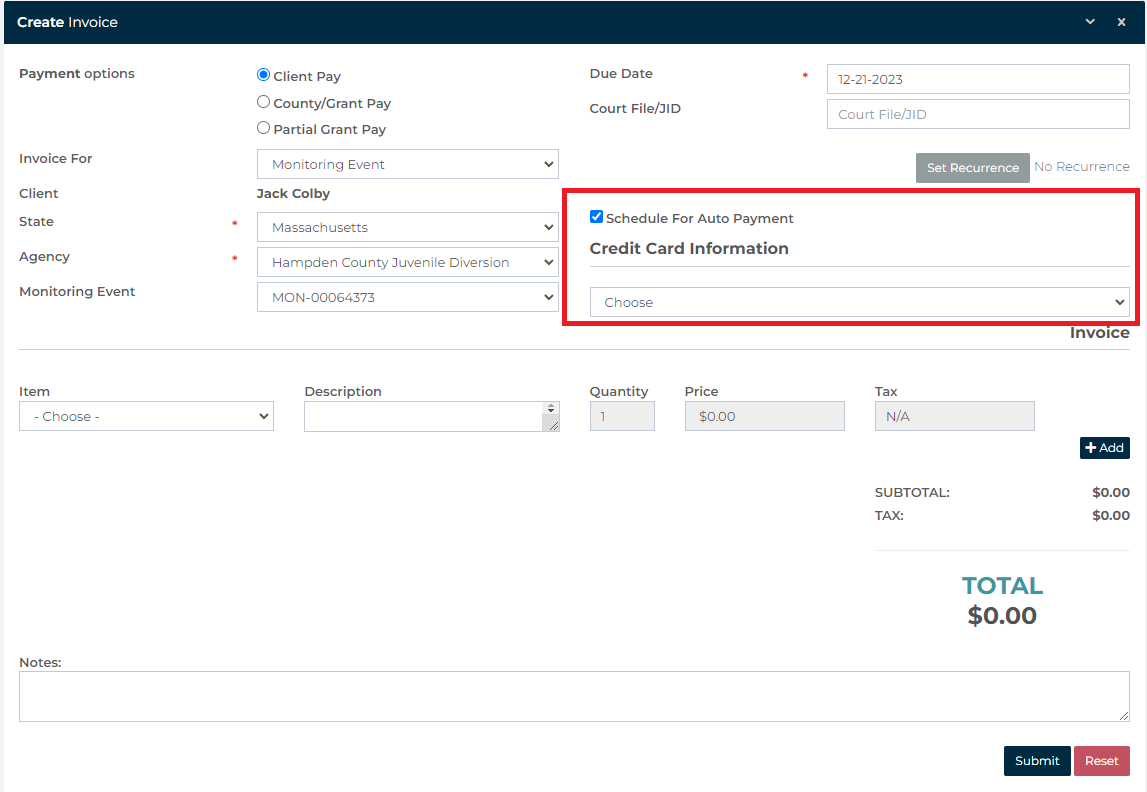Reset the invoice form

(x=1102, y=761)
